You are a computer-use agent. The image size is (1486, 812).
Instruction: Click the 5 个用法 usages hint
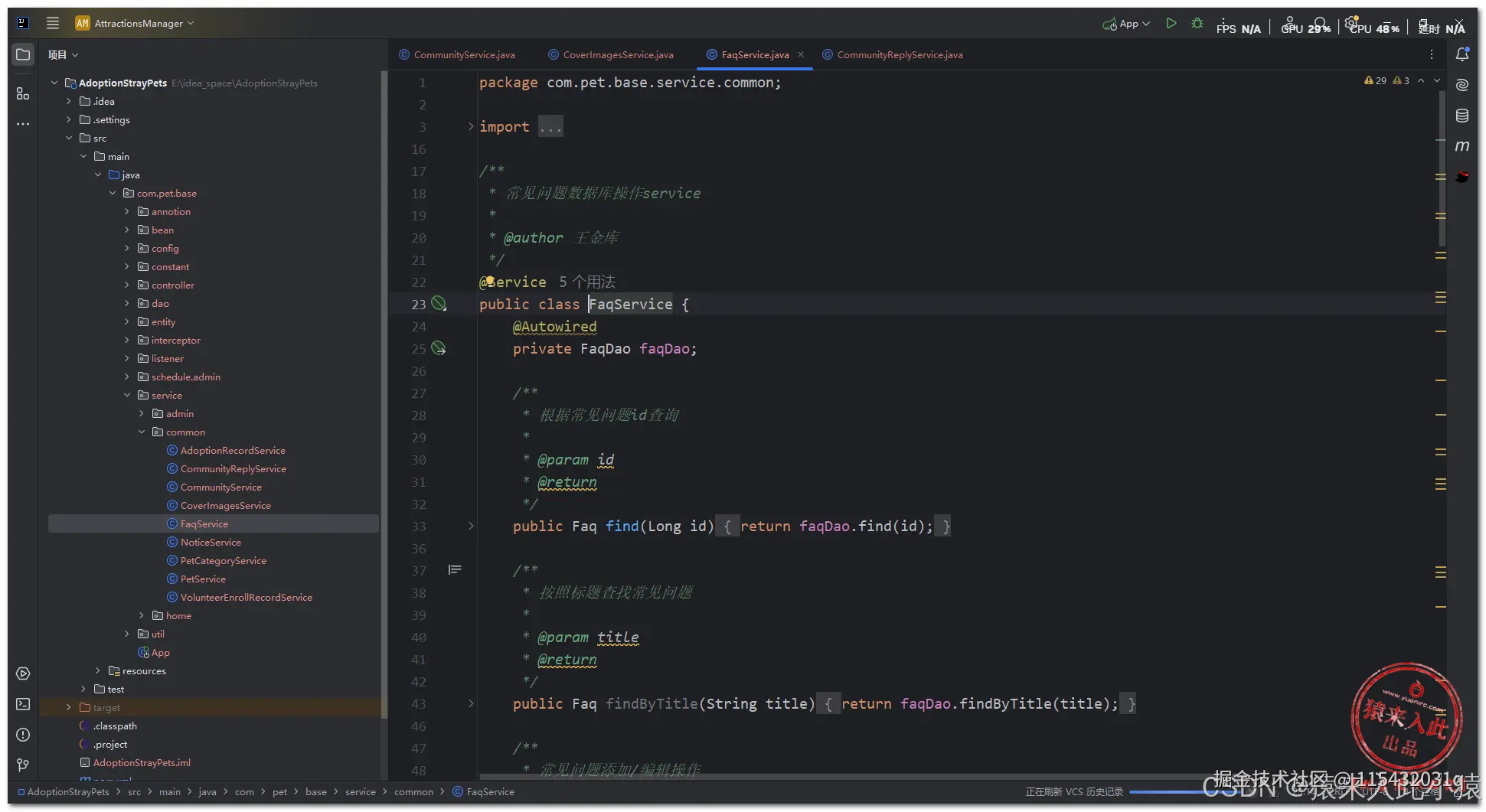point(587,282)
